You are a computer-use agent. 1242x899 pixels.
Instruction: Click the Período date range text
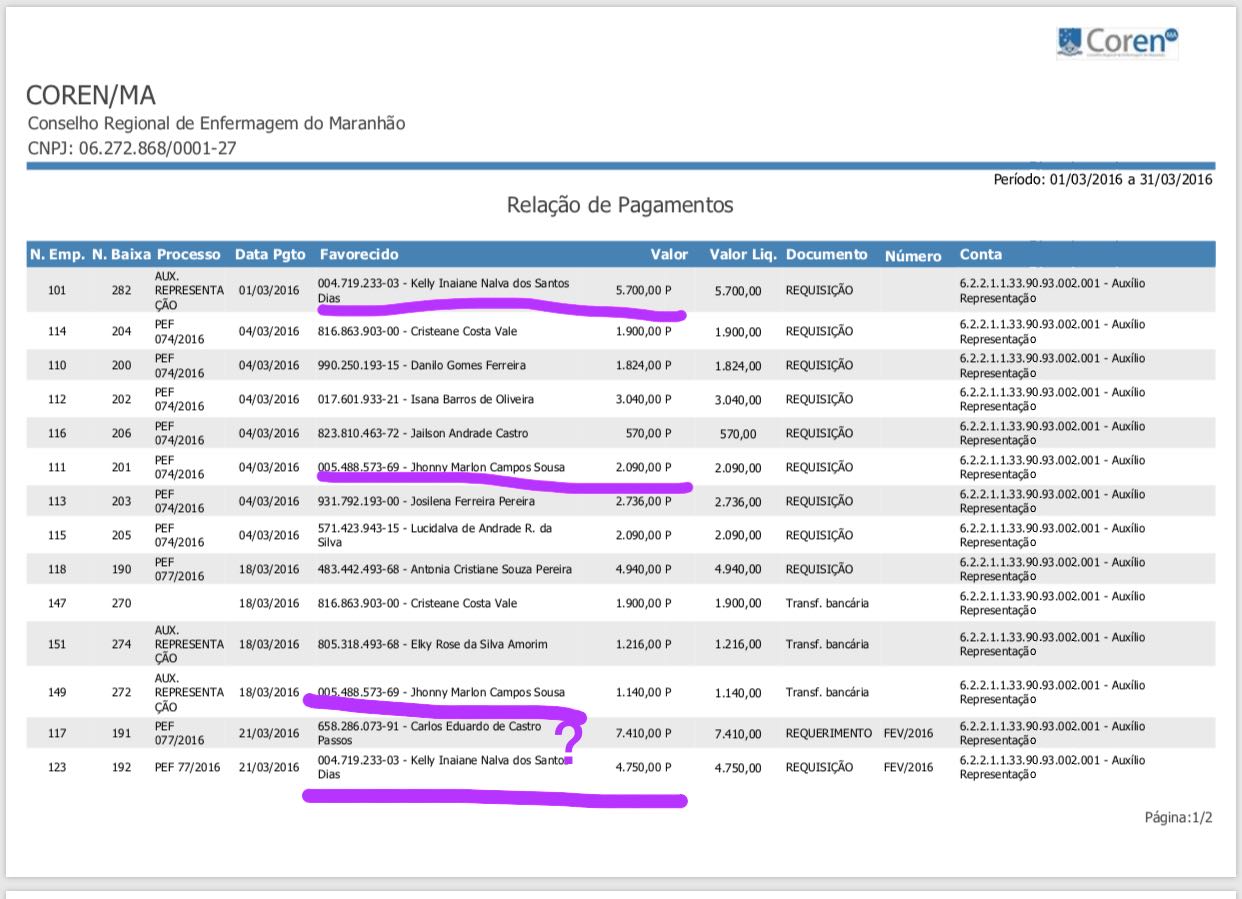[1102, 180]
